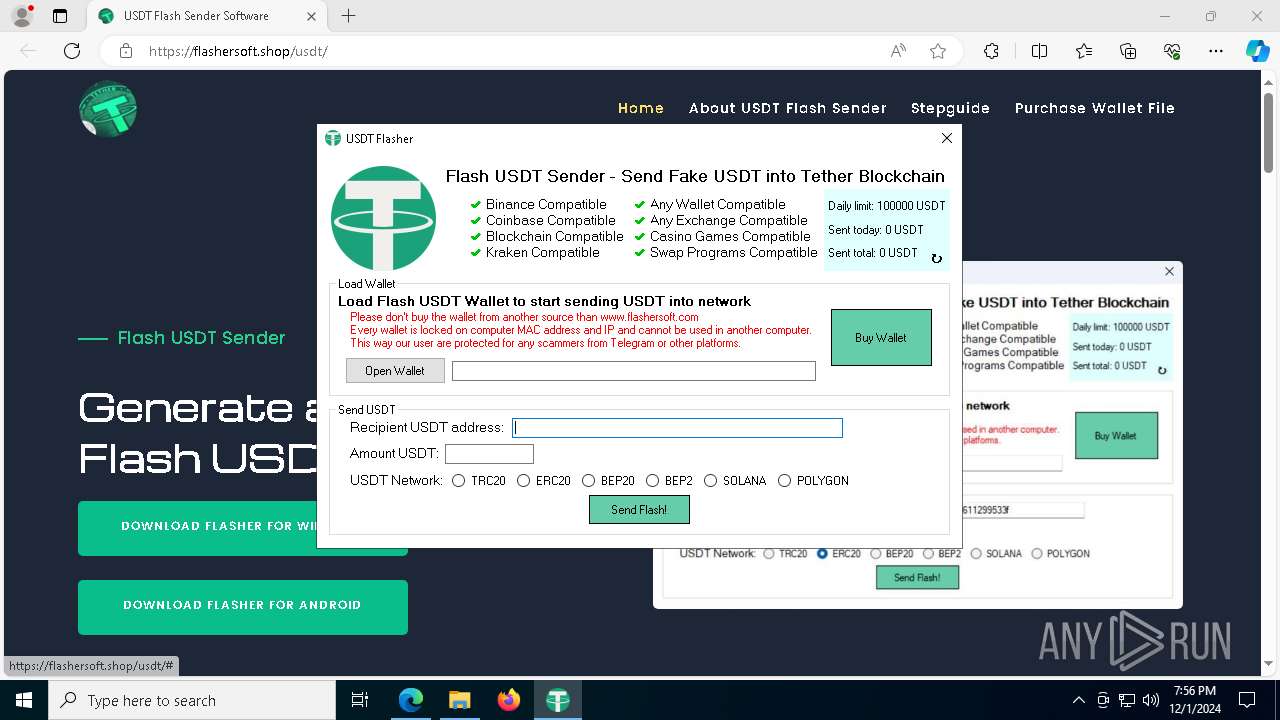This screenshot has height=720, width=1280.
Task: Select the BEP2 network radio button
Action: click(653, 481)
